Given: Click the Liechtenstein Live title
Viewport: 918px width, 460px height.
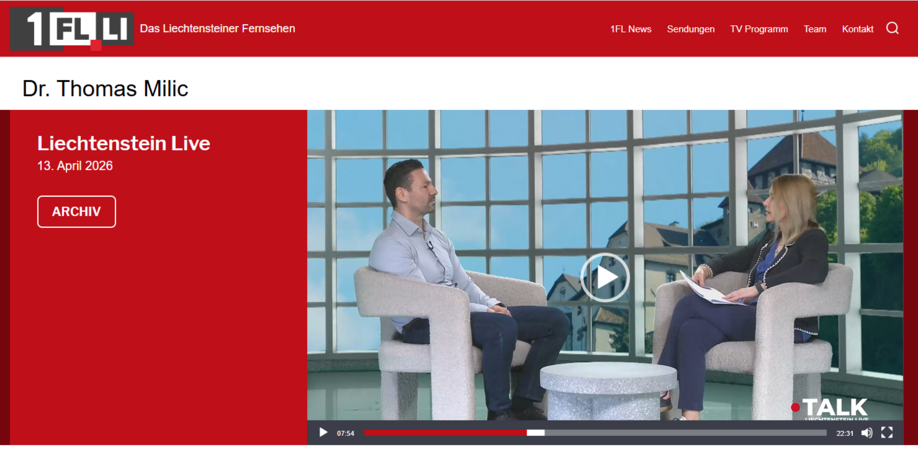Looking at the screenshot, I should pos(124,143).
